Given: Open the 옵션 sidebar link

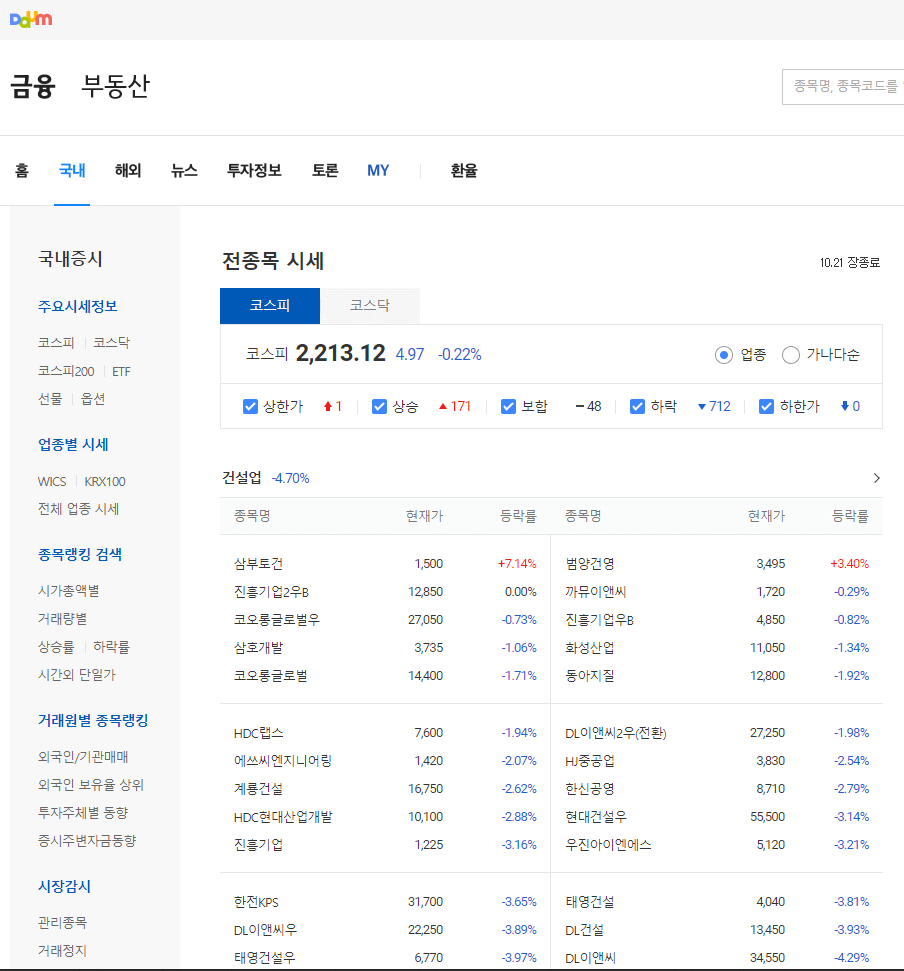Looking at the screenshot, I should (93, 399).
